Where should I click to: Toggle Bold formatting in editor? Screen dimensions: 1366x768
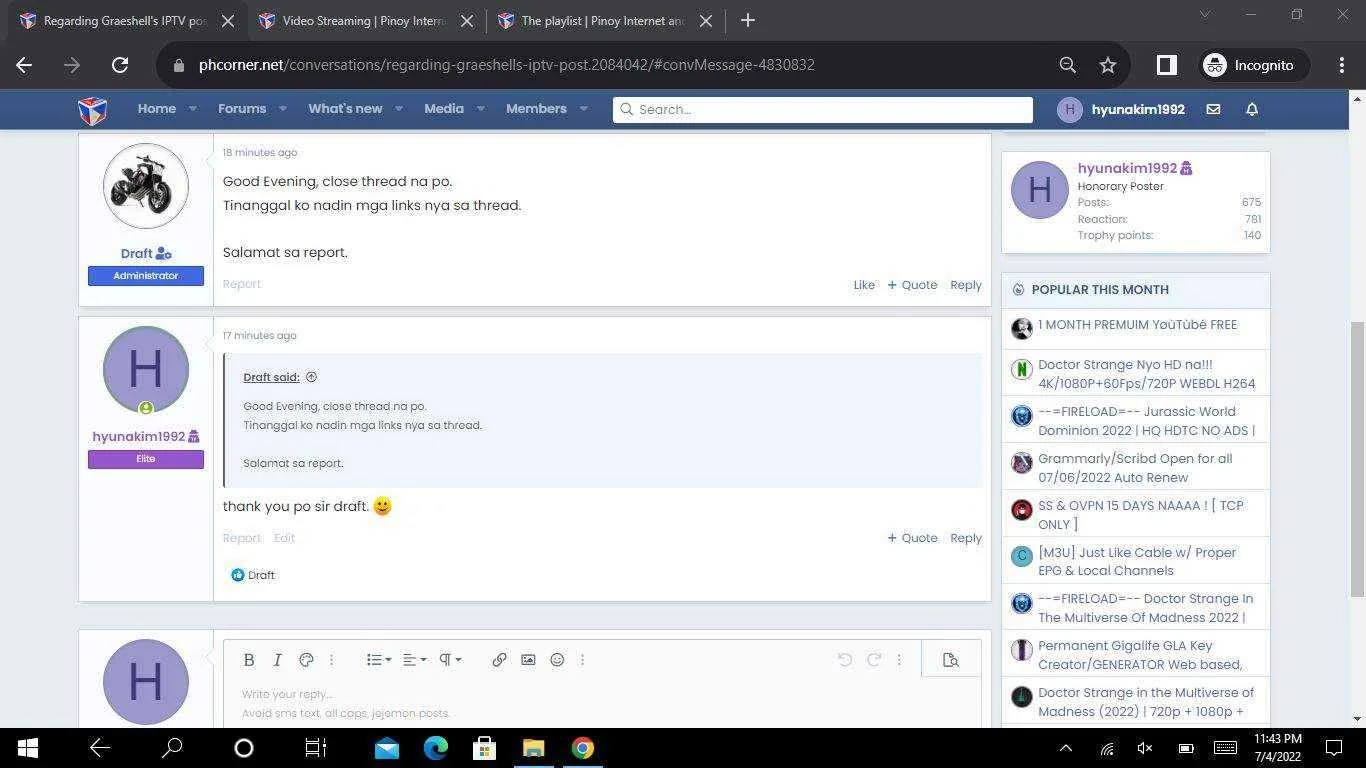[x=249, y=660]
